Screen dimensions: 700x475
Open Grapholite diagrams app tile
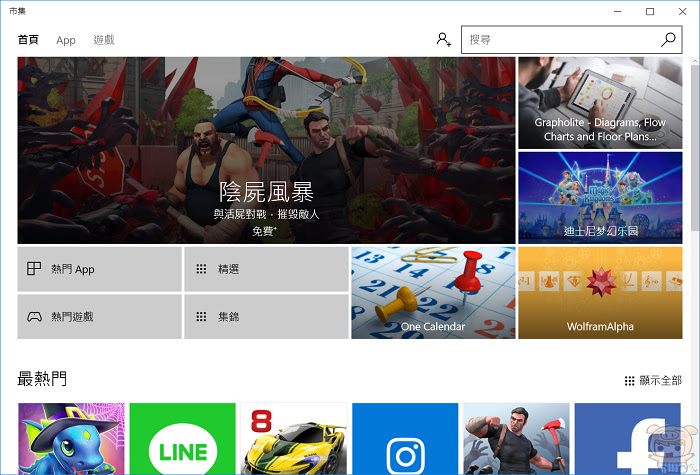600,103
